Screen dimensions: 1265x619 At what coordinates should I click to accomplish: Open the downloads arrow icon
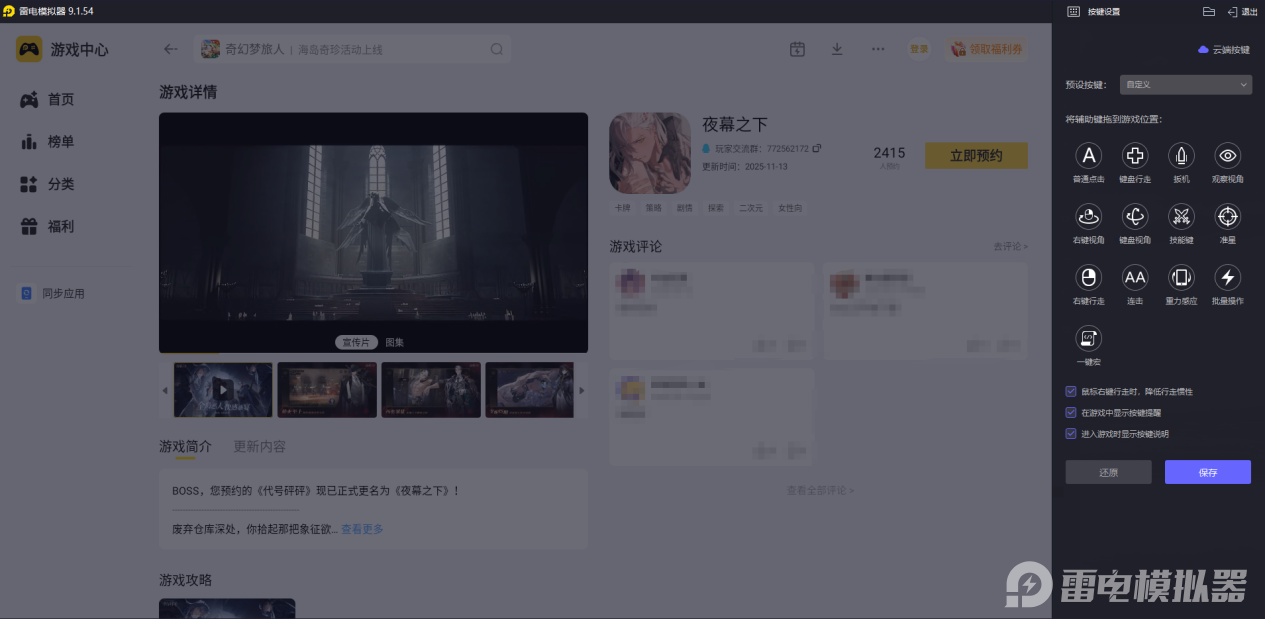coord(837,49)
